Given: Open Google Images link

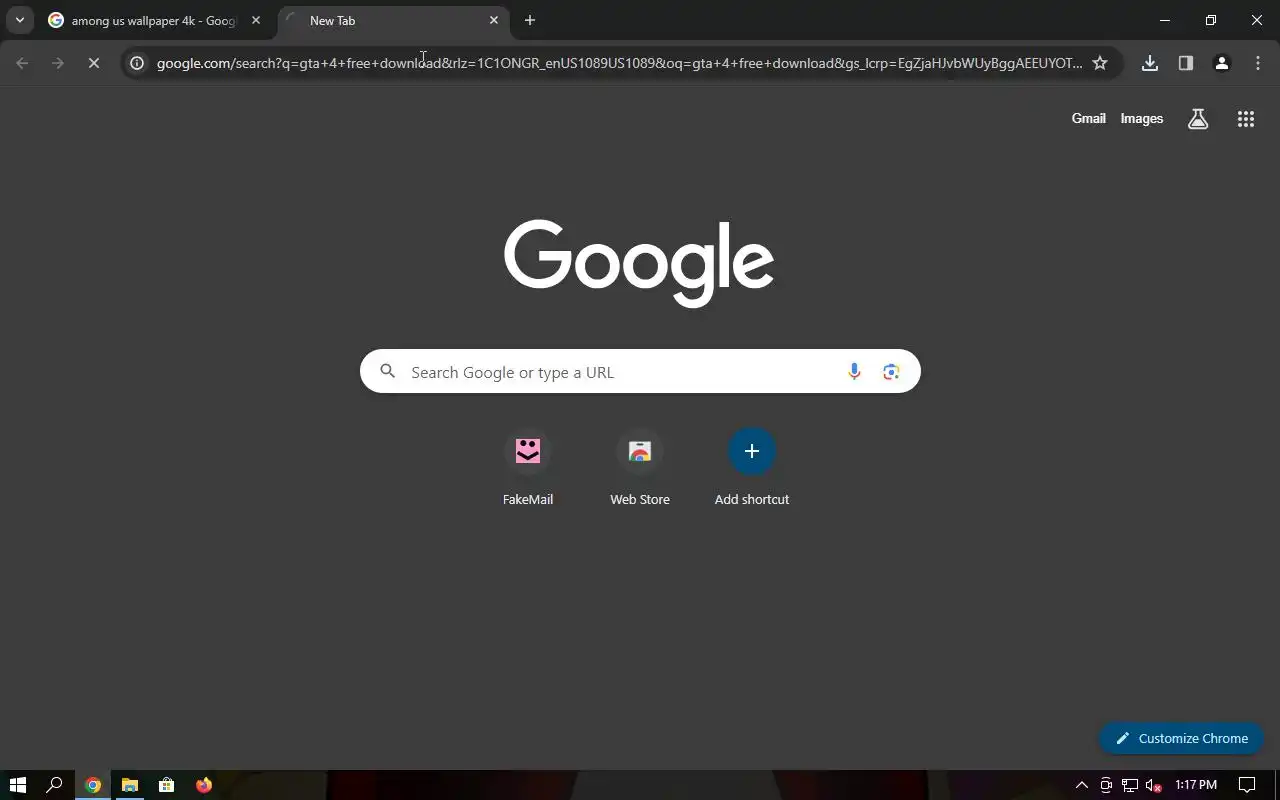Looking at the screenshot, I should pos(1141,118).
